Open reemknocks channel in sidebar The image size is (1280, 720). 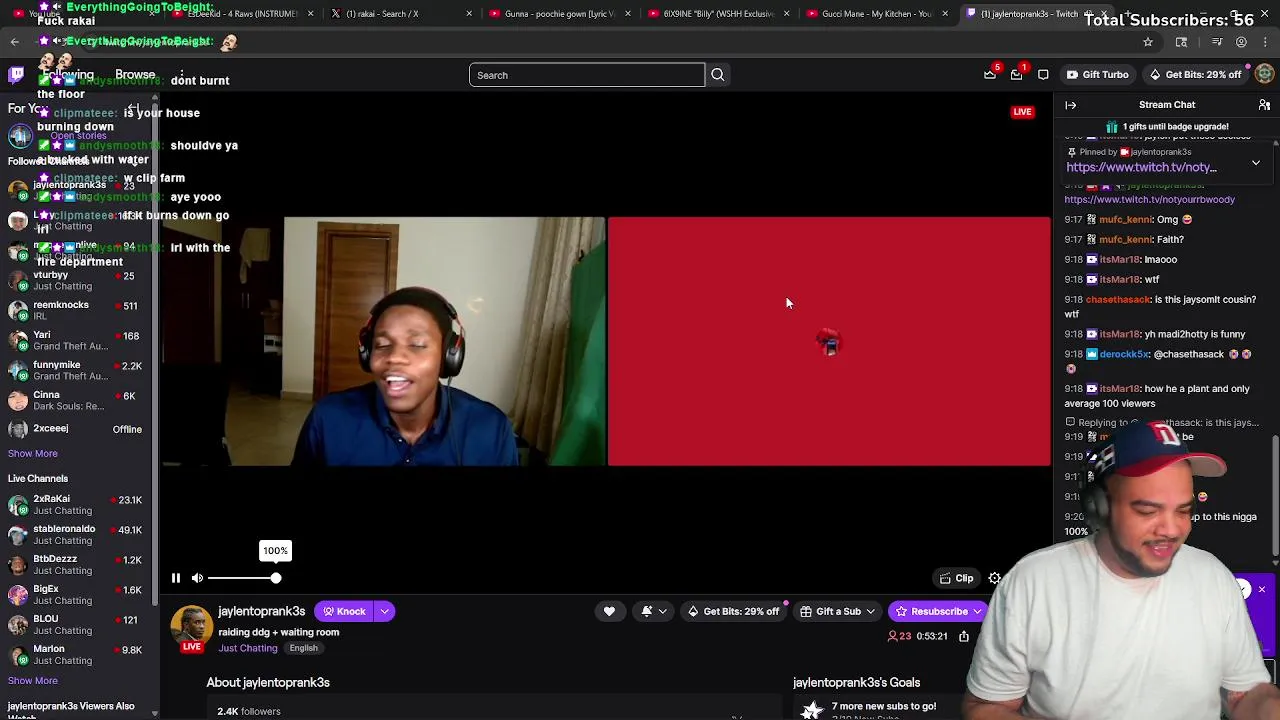pos(78,310)
